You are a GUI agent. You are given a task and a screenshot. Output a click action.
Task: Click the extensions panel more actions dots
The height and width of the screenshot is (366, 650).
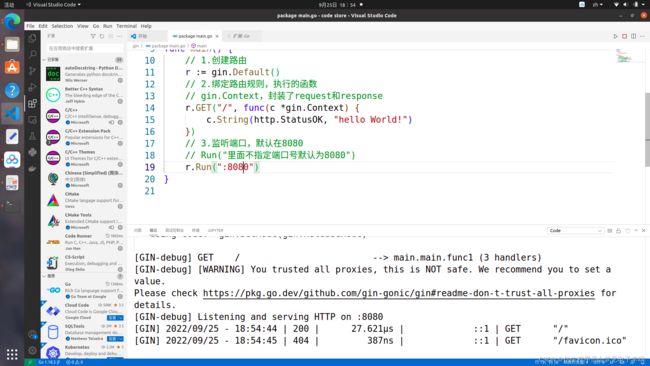119,36
